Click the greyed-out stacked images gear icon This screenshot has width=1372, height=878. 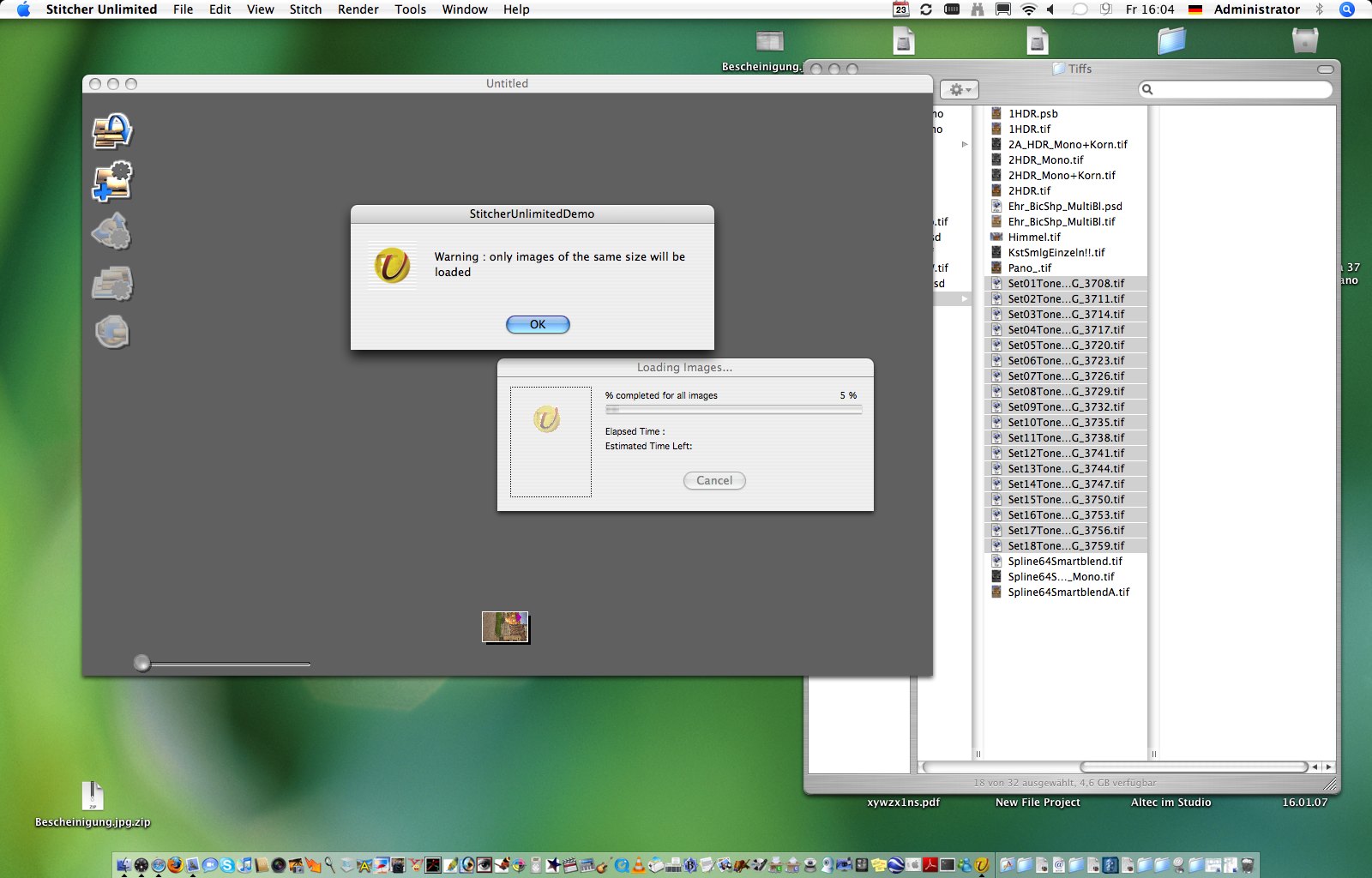pyautogui.click(x=112, y=283)
